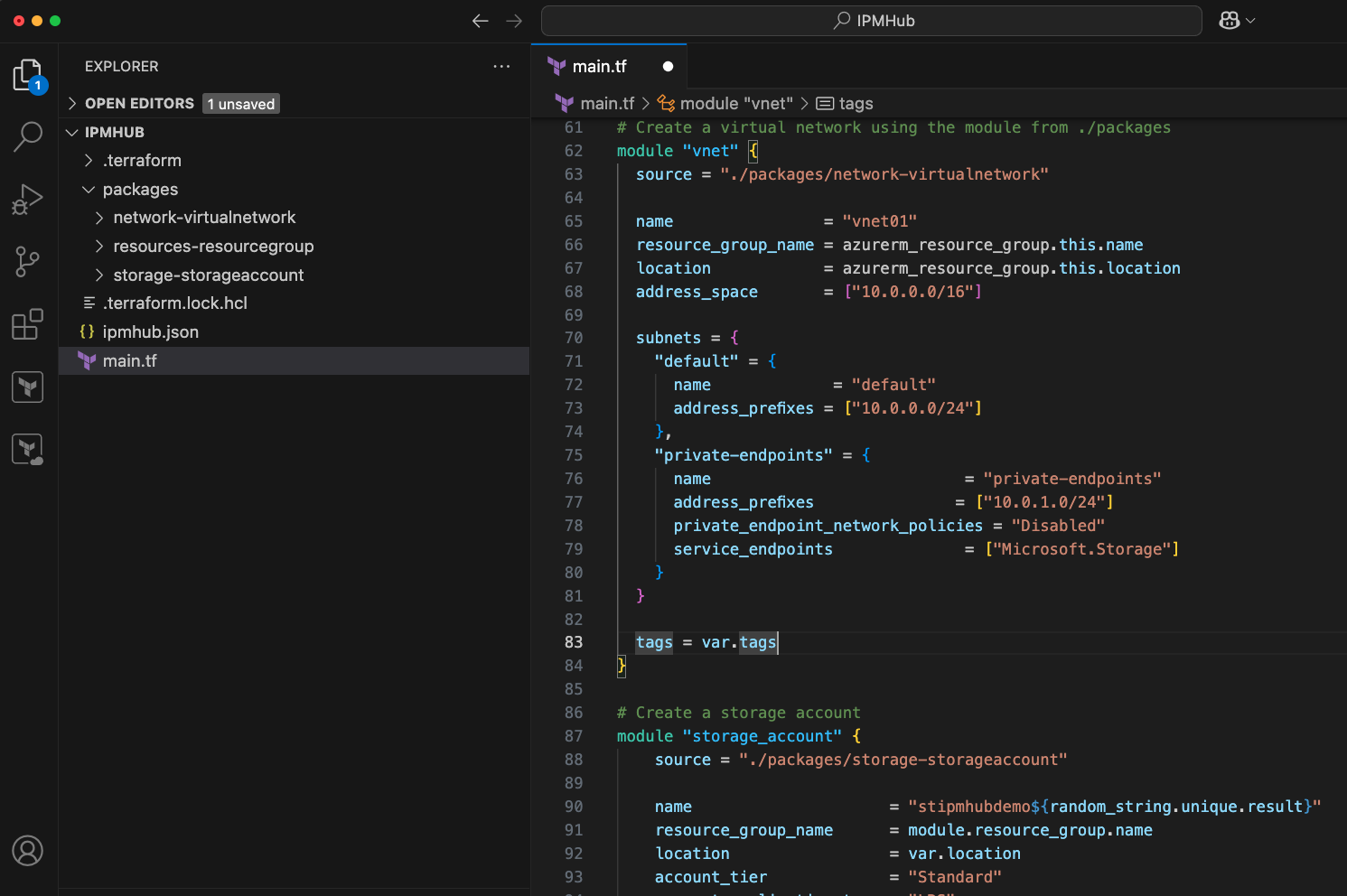Click module "vnet" breadcrumb segment
Viewport: 1347px width, 896px height.
click(x=736, y=104)
